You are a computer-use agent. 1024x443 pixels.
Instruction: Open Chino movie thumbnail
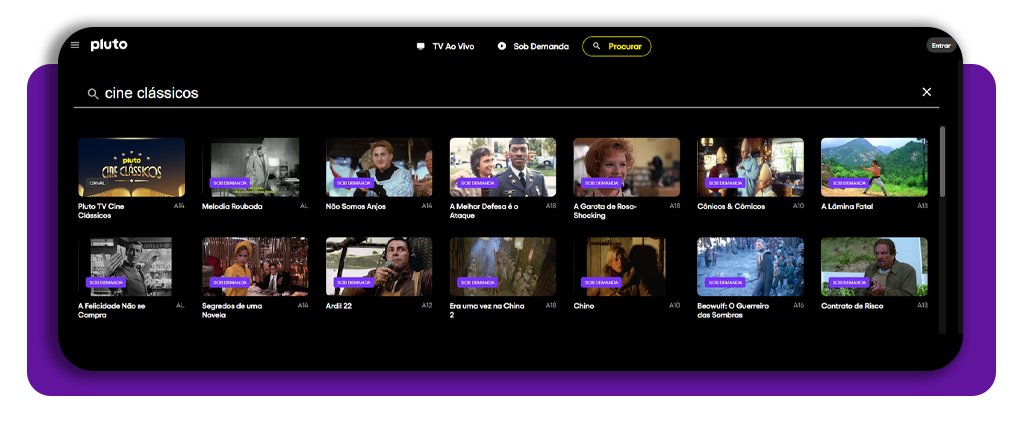(x=626, y=267)
